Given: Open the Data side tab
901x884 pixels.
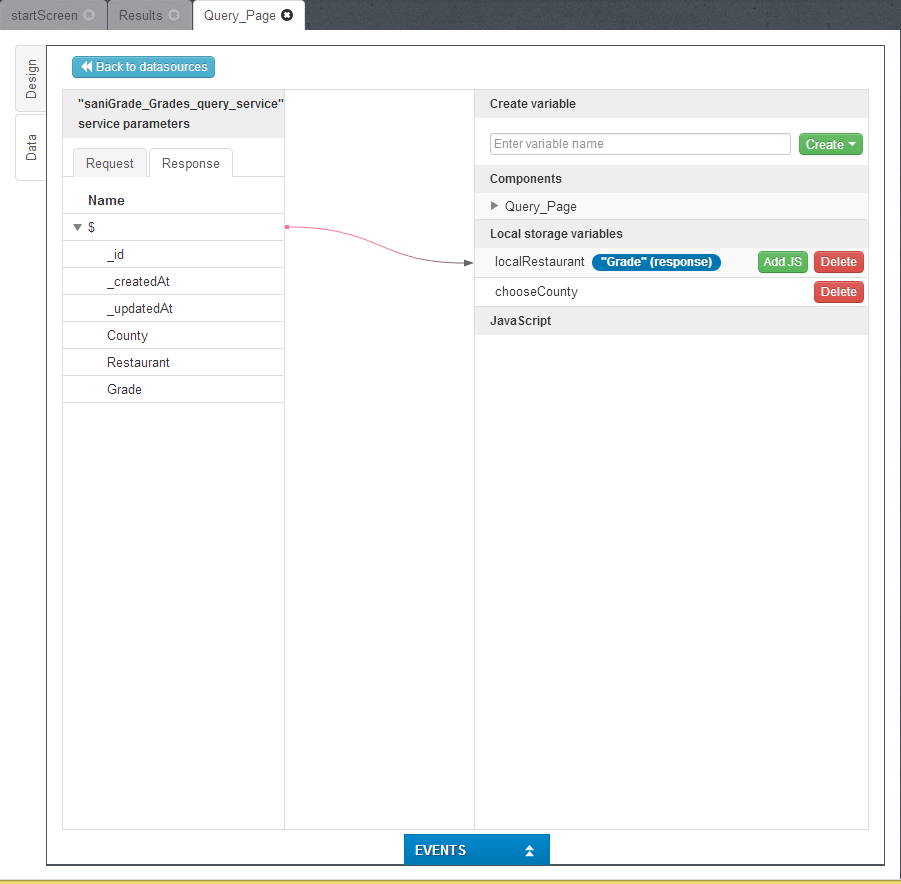Looking at the screenshot, I should 31,148.
